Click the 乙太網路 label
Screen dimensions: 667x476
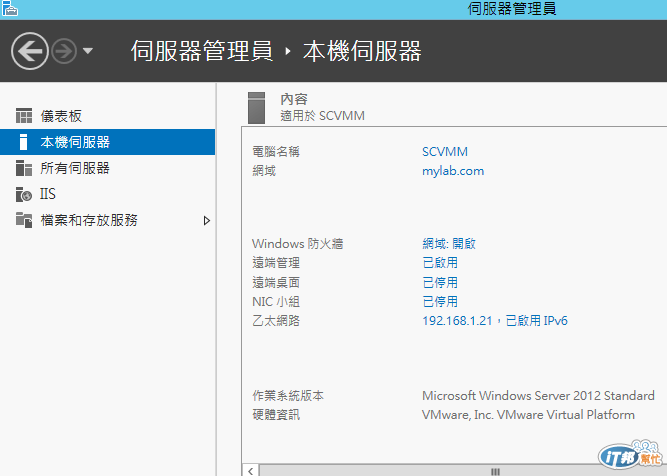point(276,321)
